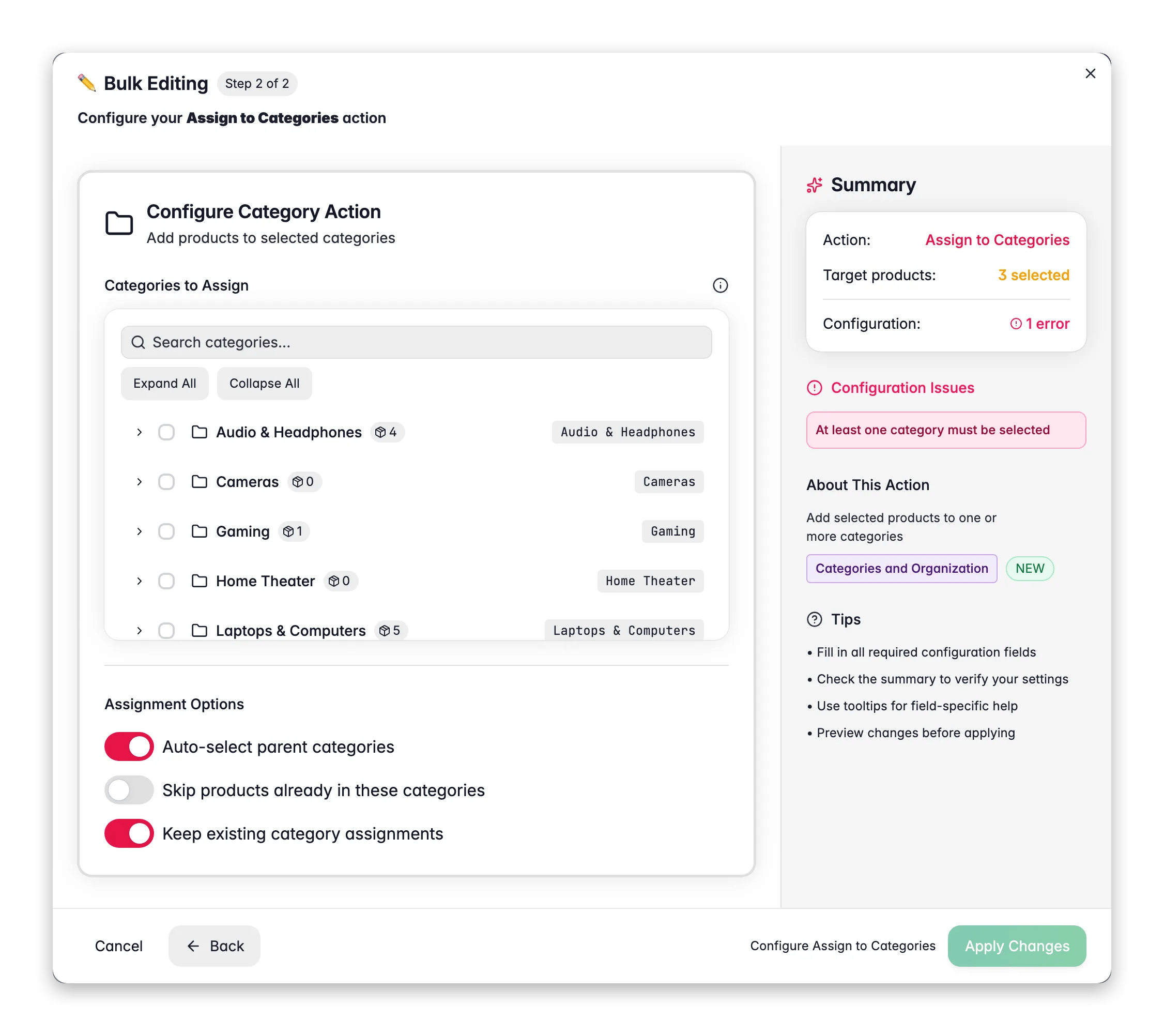Viewport: 1164px width, 1036px height.
Task: Click Apply Changes button
Action: click(x=1017, y=946)
